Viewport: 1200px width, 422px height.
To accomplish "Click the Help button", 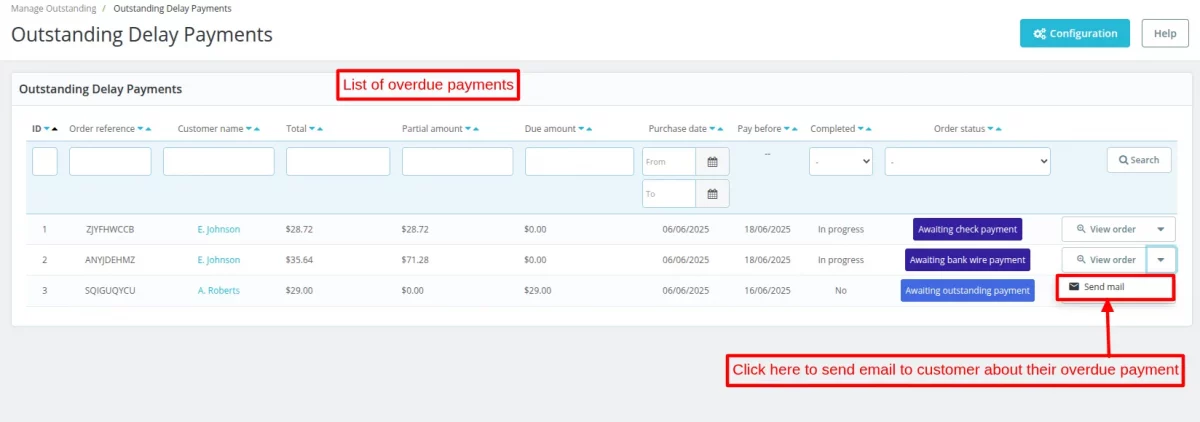I will [1164, 33].
